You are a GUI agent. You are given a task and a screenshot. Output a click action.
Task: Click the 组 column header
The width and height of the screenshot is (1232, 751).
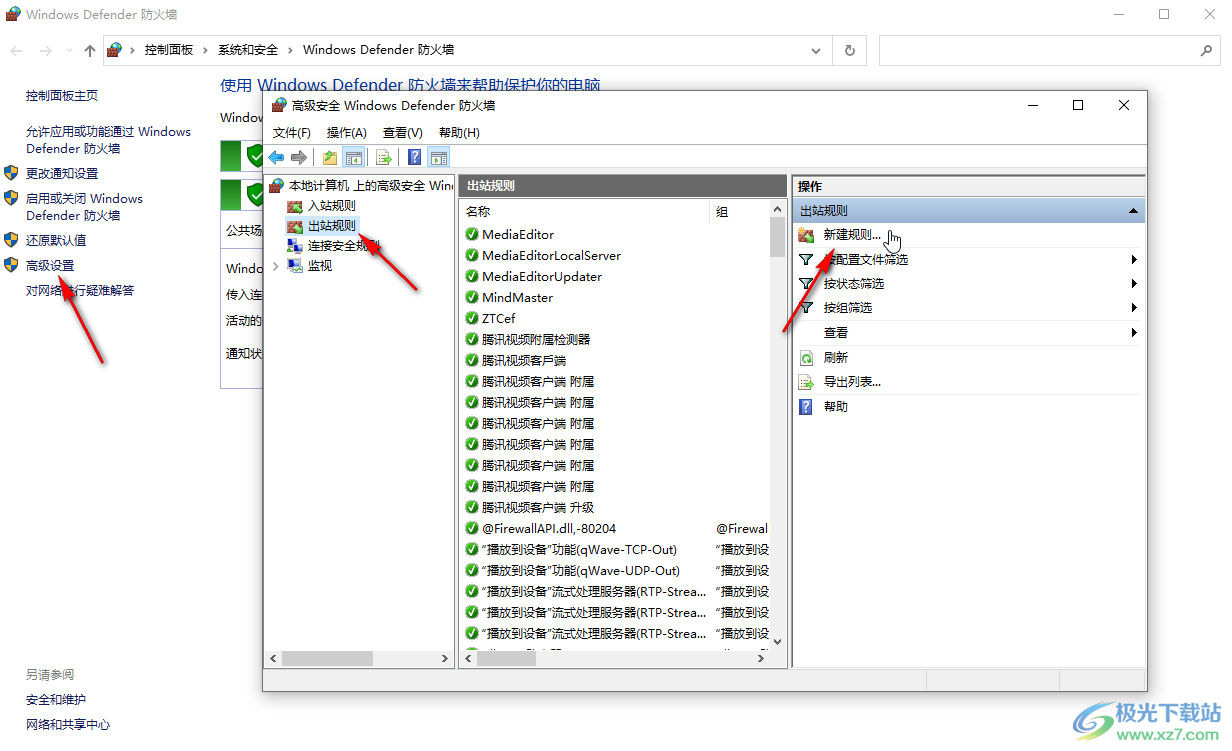[740, 211]
